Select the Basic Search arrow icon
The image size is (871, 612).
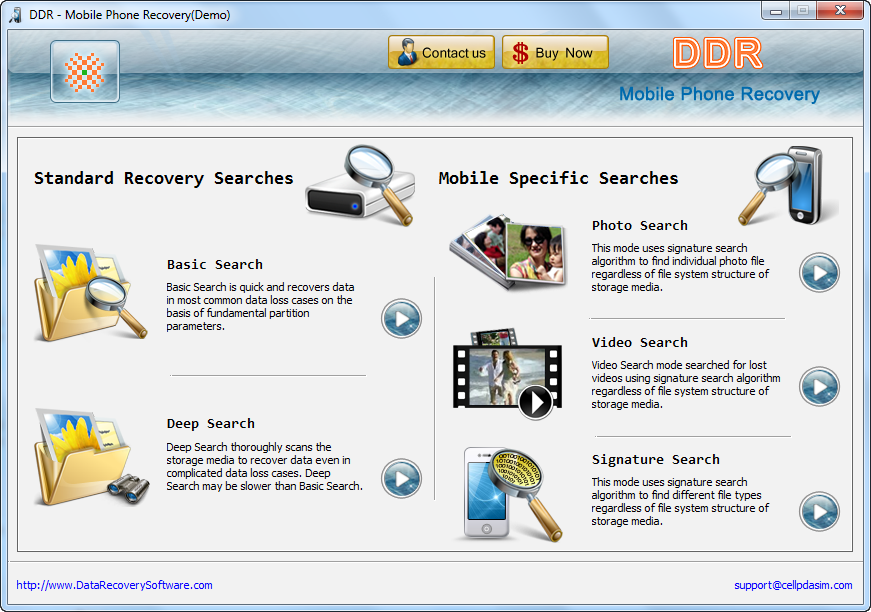coord(401,318)
